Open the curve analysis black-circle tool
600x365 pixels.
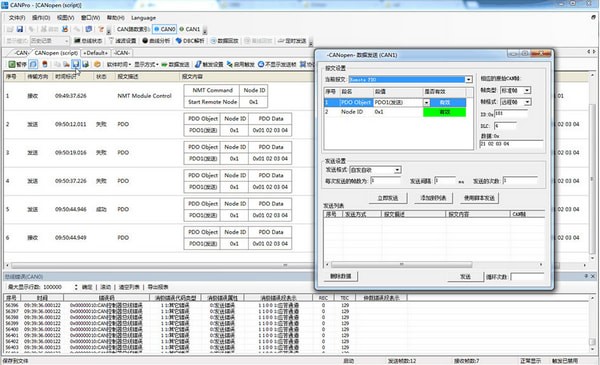[156, 41]
